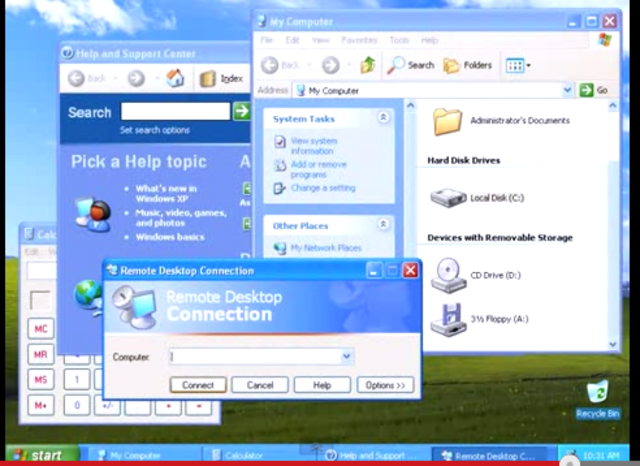640x466 pixels.
Task: Click the MR button in Calculator
Action: [41, 354]
